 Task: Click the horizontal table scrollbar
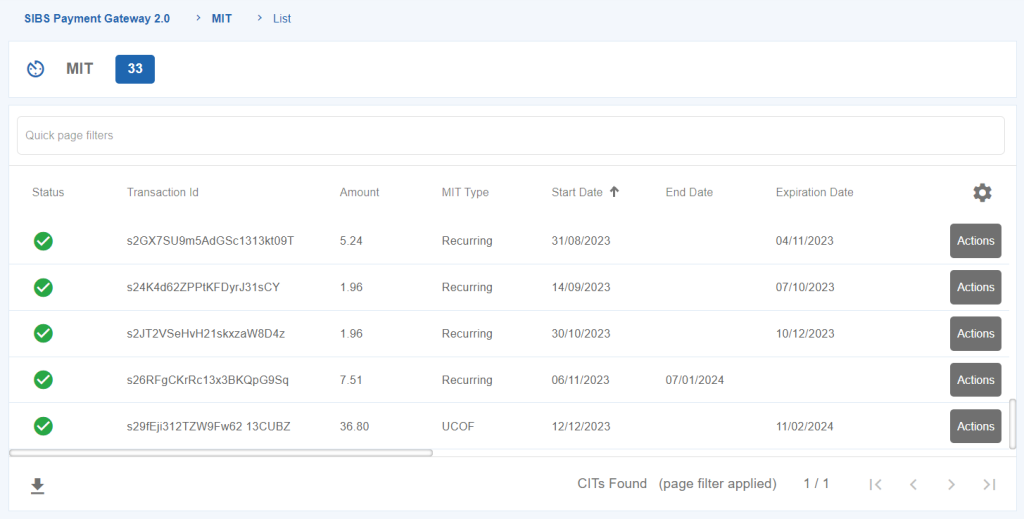(220, 453)
